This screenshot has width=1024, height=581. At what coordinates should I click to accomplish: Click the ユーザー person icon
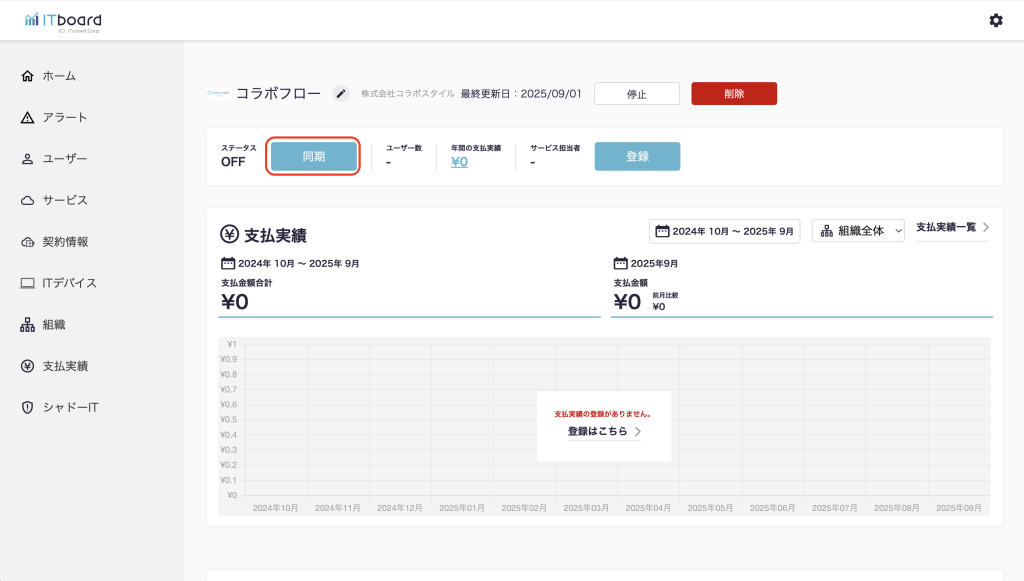pyautogui.click(x=28, y=159)
